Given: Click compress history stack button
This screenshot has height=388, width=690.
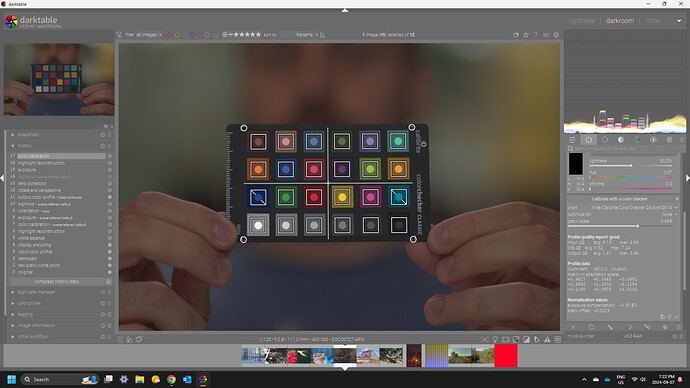Looking at the screenshot, I should click(57, 282).
